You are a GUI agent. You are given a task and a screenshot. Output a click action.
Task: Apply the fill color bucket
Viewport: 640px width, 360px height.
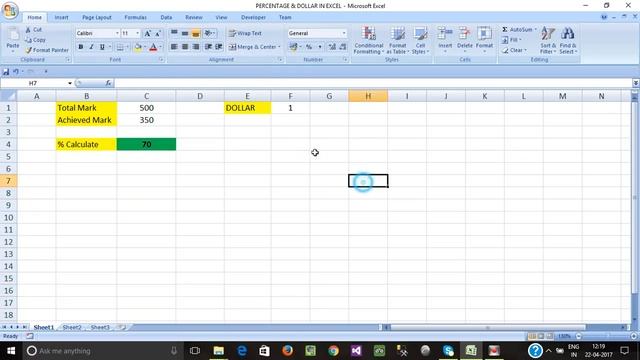138,47
